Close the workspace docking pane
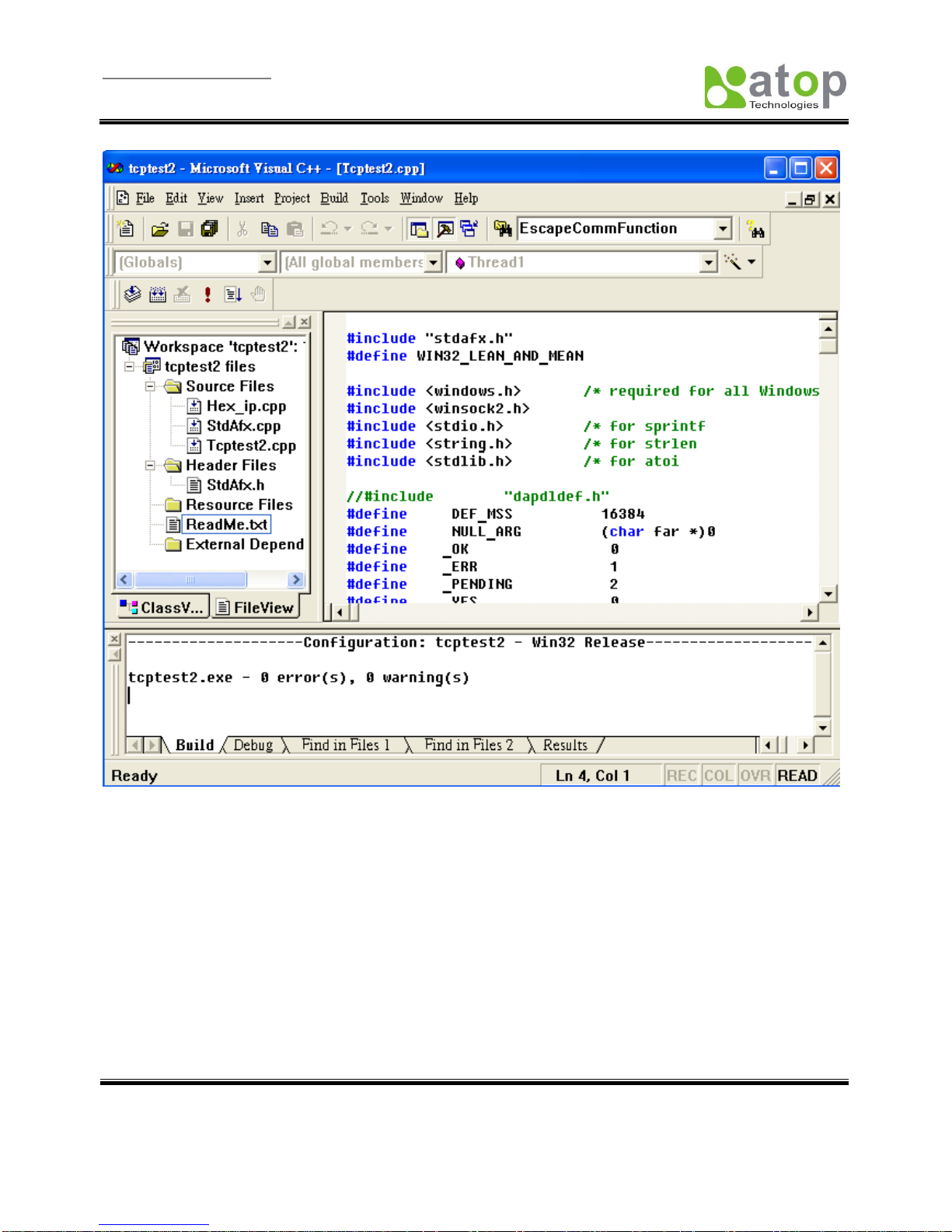This screenshot has width=952, height=1232. click(x=305, y=322)
